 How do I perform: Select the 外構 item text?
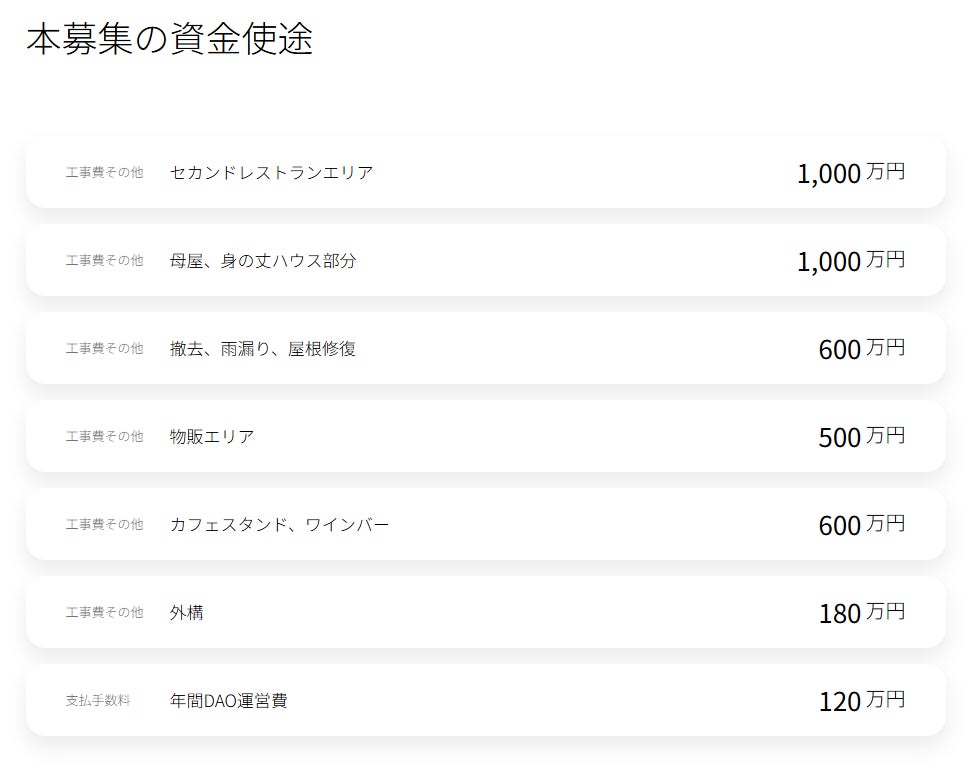point(187,613)
